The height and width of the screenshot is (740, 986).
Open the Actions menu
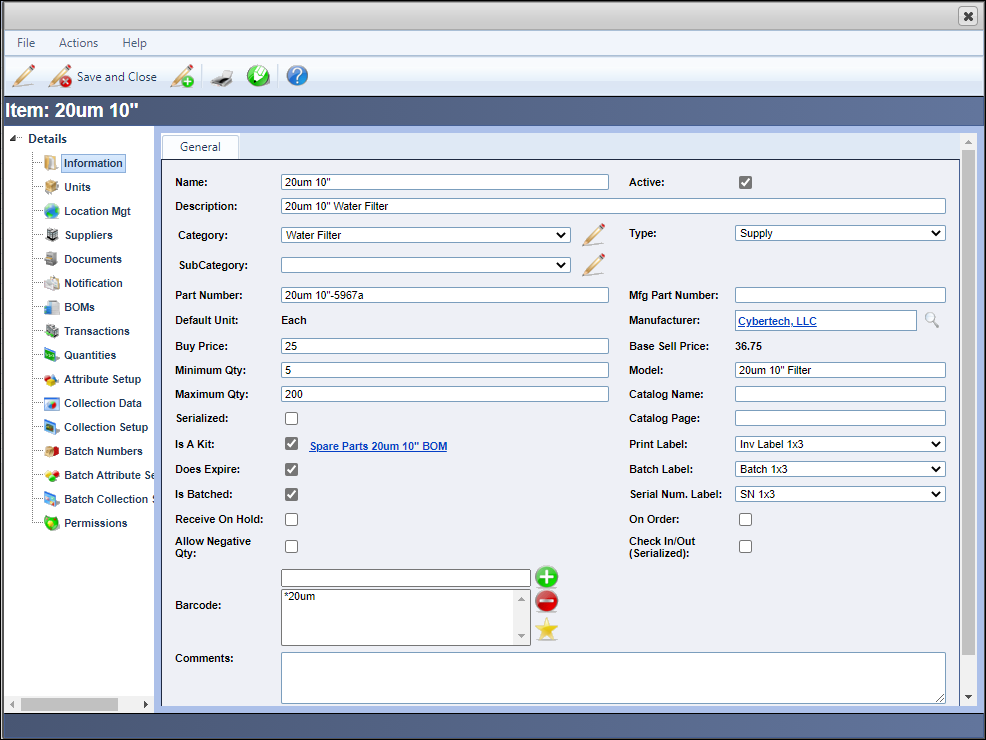click(x=78, y=43)
